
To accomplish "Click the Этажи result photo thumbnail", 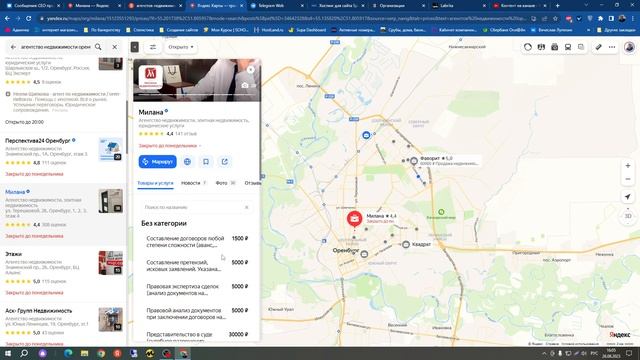I will [110, 262].
